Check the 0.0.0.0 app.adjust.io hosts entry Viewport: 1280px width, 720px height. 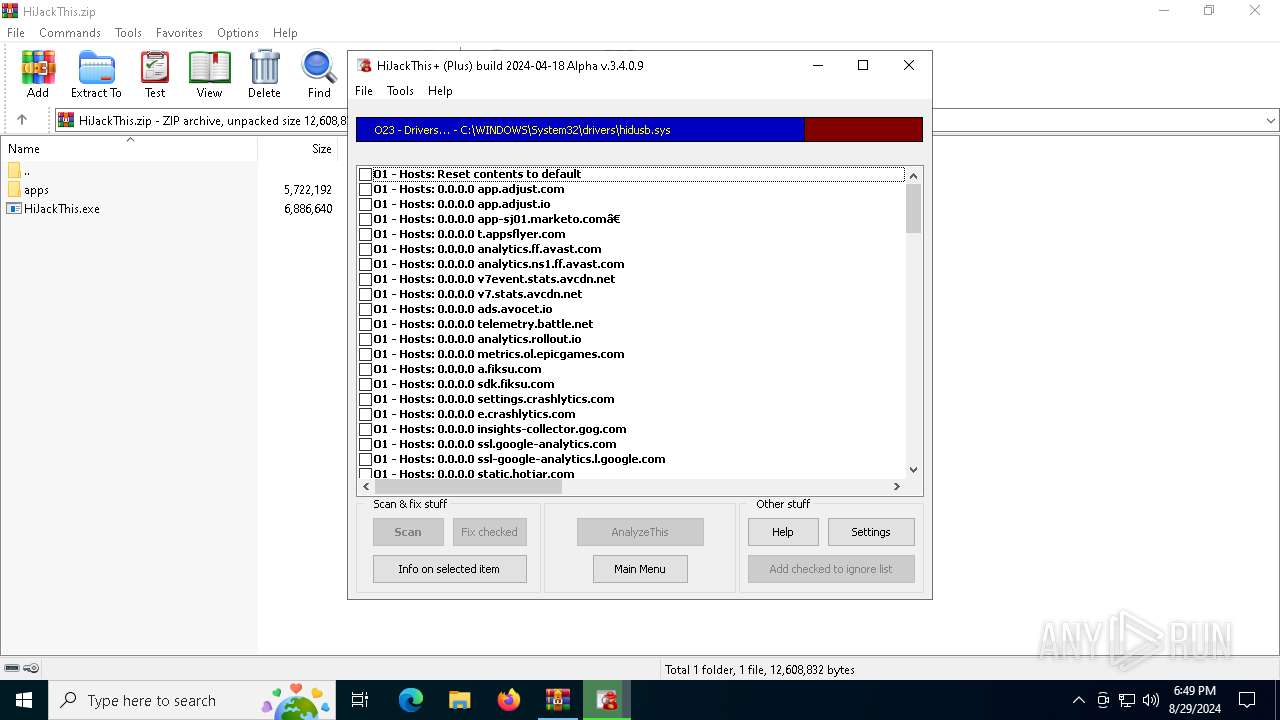tap(366, 204)
